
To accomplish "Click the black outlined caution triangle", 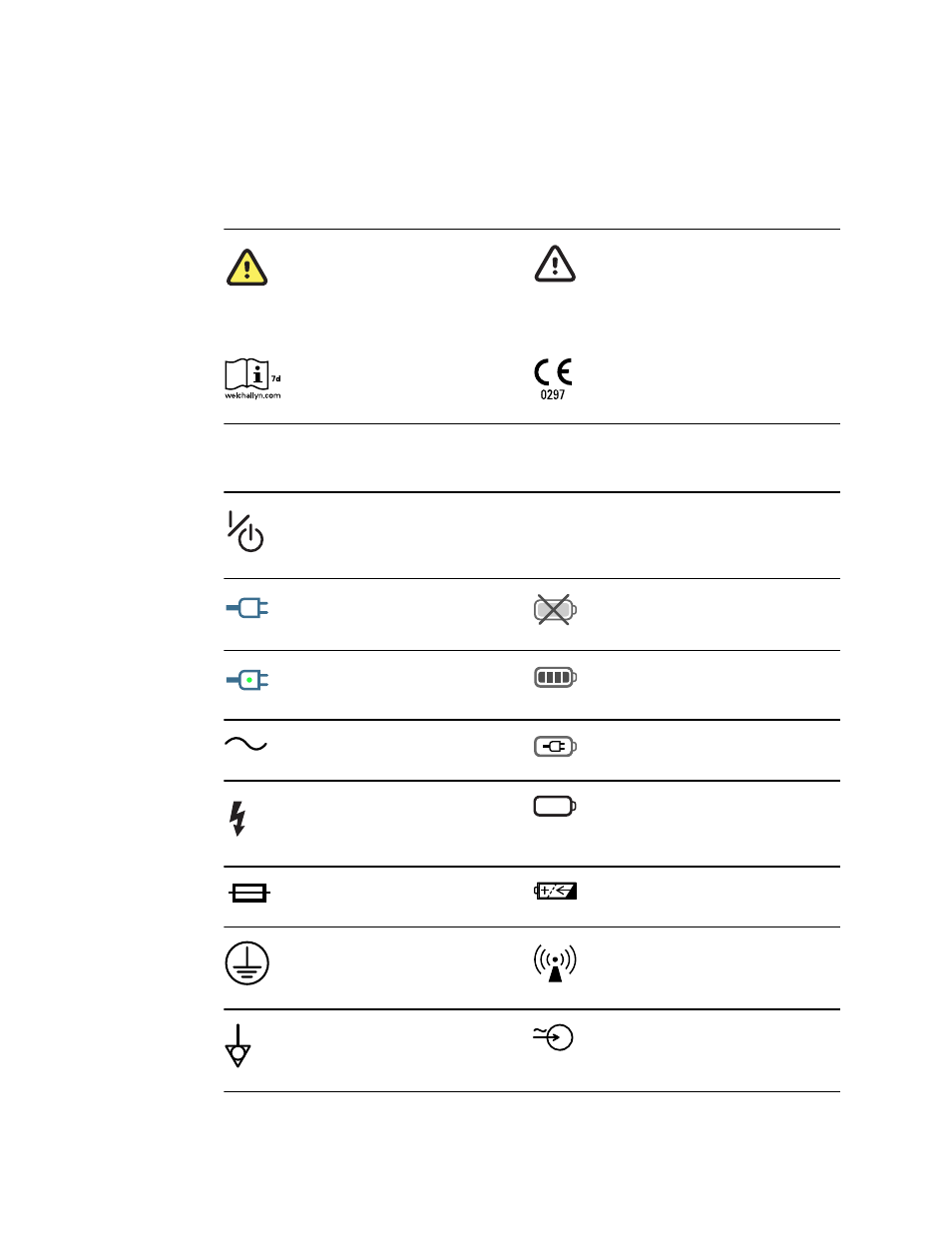I will click(555, 264).
